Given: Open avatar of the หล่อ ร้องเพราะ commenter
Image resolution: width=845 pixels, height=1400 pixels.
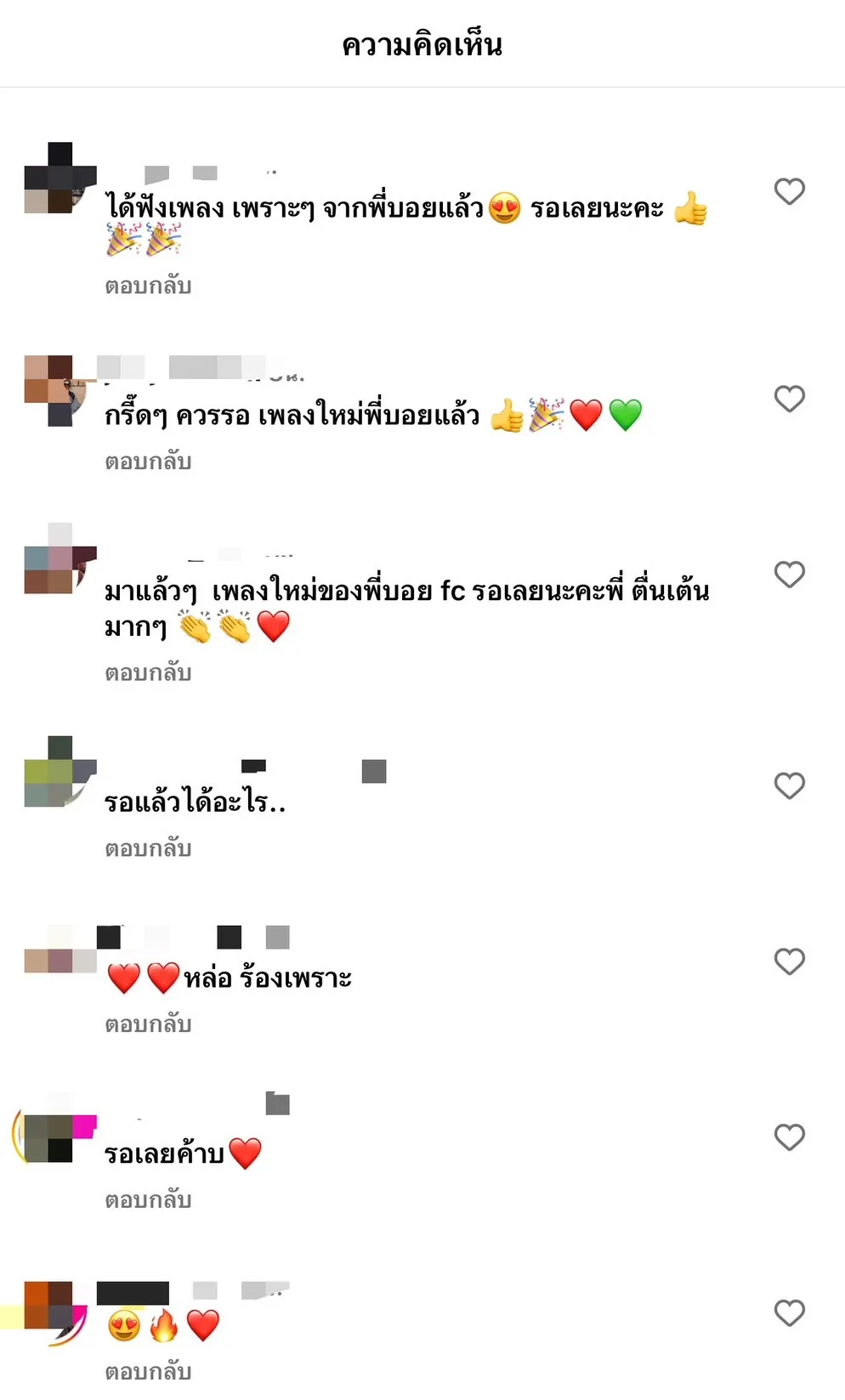Looking at the screenshot, I should (x=60, y=949).
